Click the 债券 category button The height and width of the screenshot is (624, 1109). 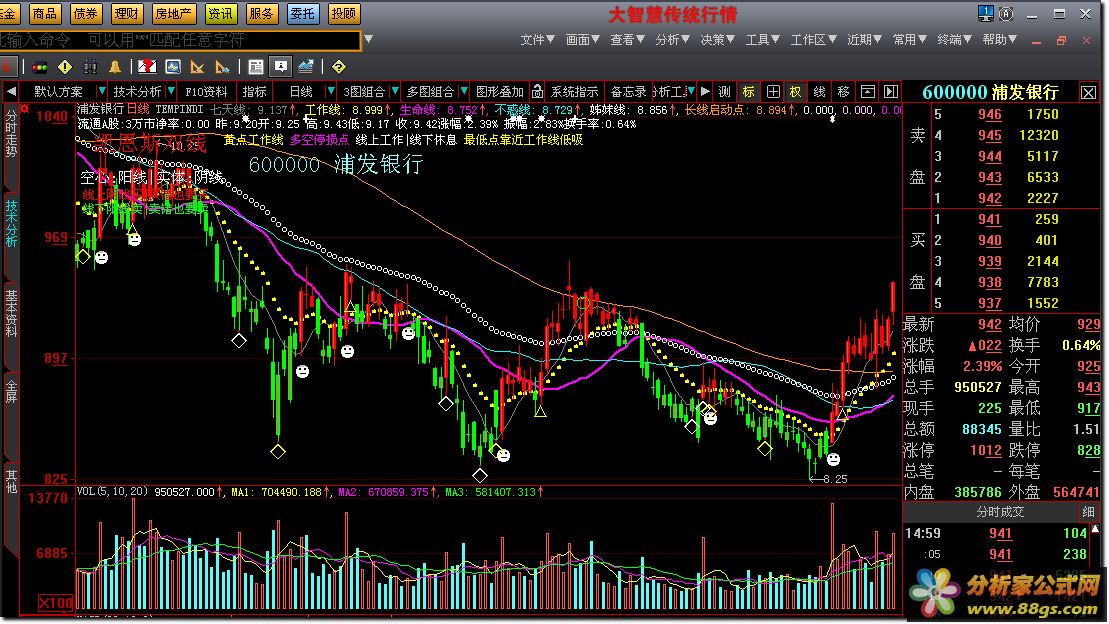pyautogui.click(x=86, y=13)
